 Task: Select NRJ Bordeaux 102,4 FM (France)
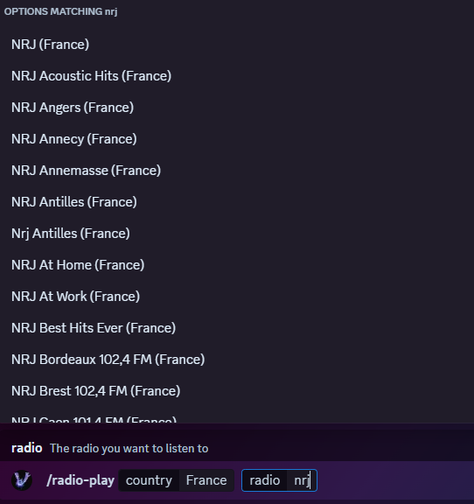tap(237, 359)
